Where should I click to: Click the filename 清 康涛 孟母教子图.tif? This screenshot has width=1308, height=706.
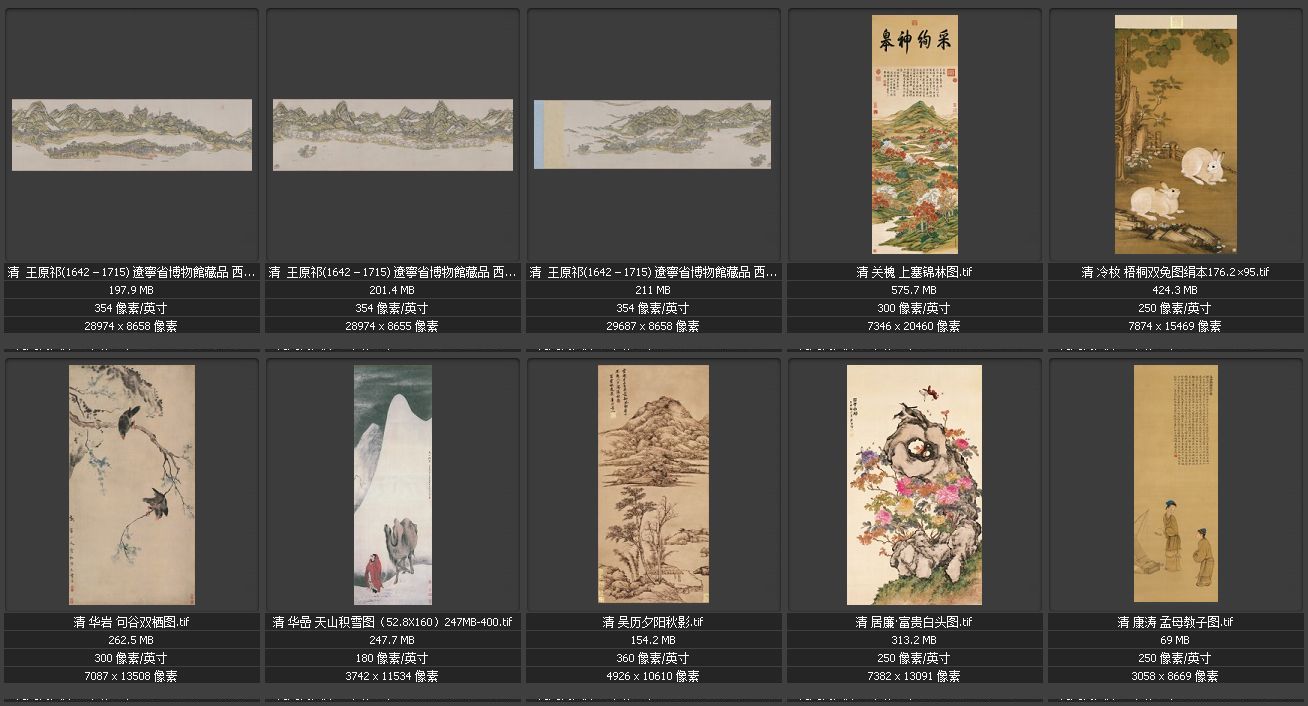[1175, 622]
